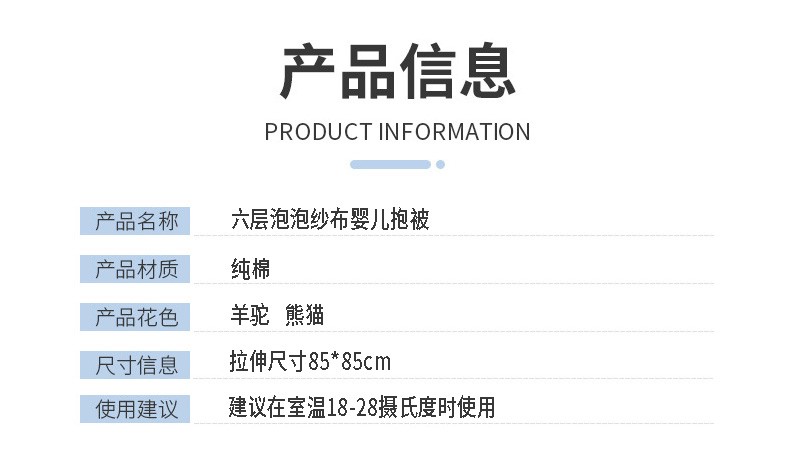790x465 pixels.
Task: Click the dotted line under size row
Action: (454, 378)
